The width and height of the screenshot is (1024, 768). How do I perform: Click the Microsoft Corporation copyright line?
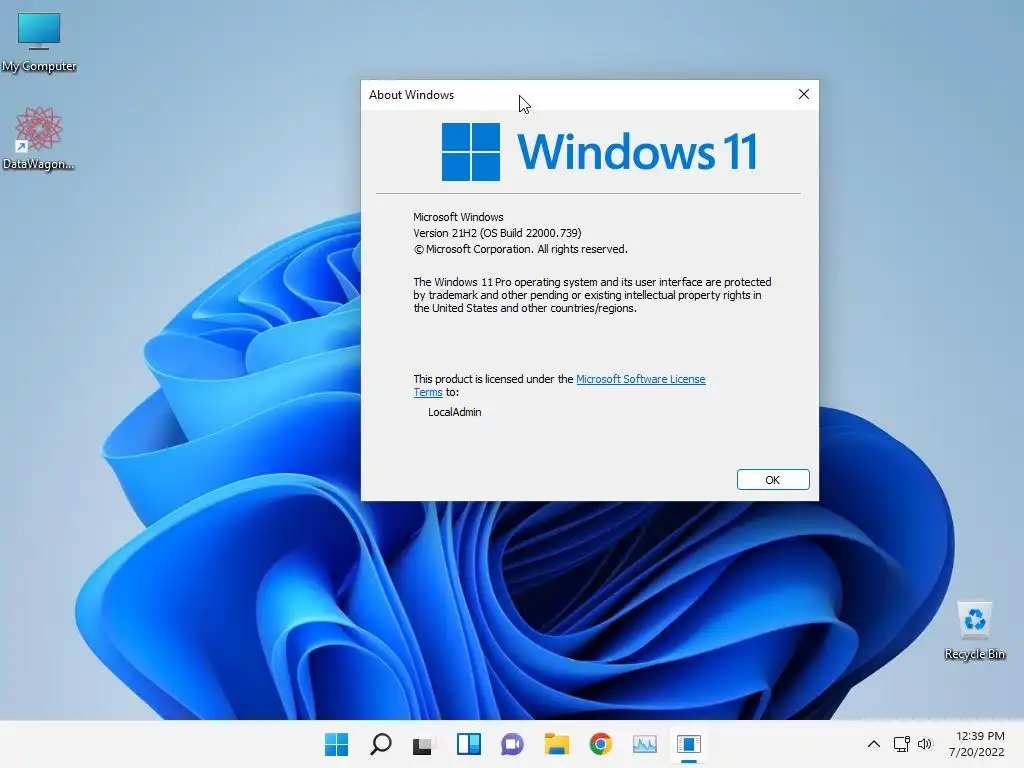point(520,249)
